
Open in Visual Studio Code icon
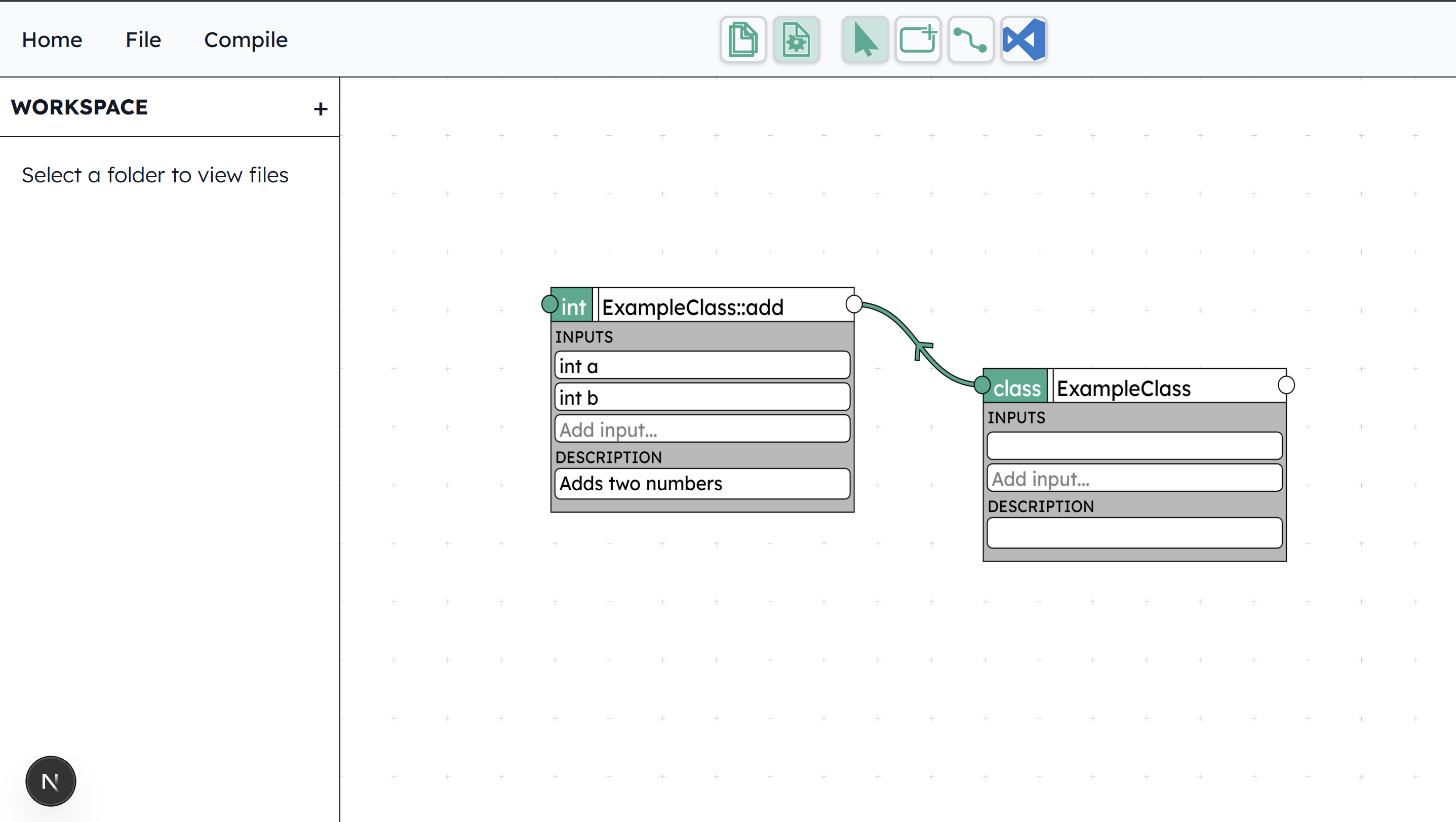pos(1024,40)
